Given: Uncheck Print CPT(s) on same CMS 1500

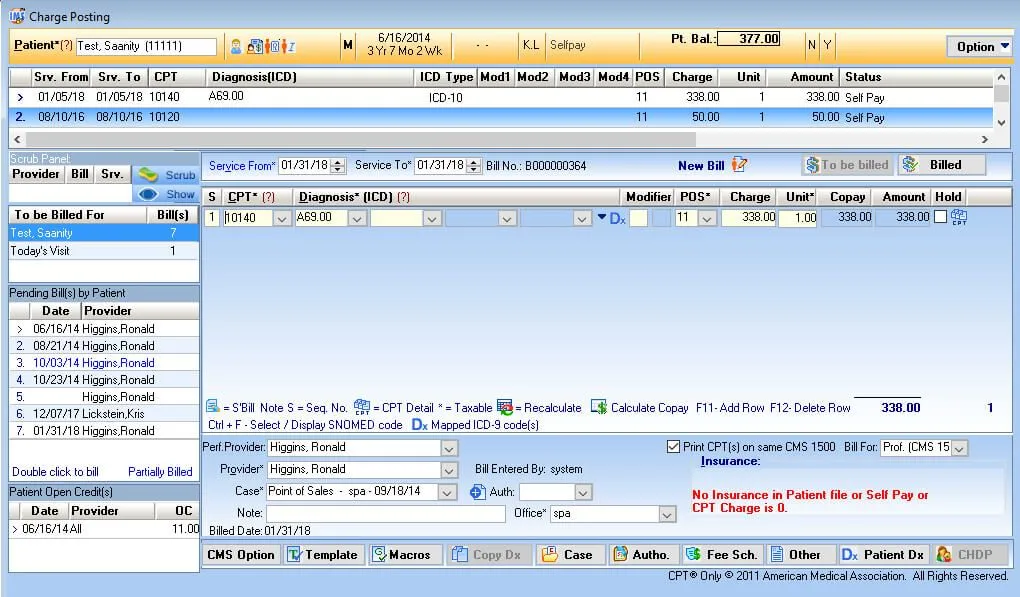Looking at the screenshot, I should click(x=673, y=447).
